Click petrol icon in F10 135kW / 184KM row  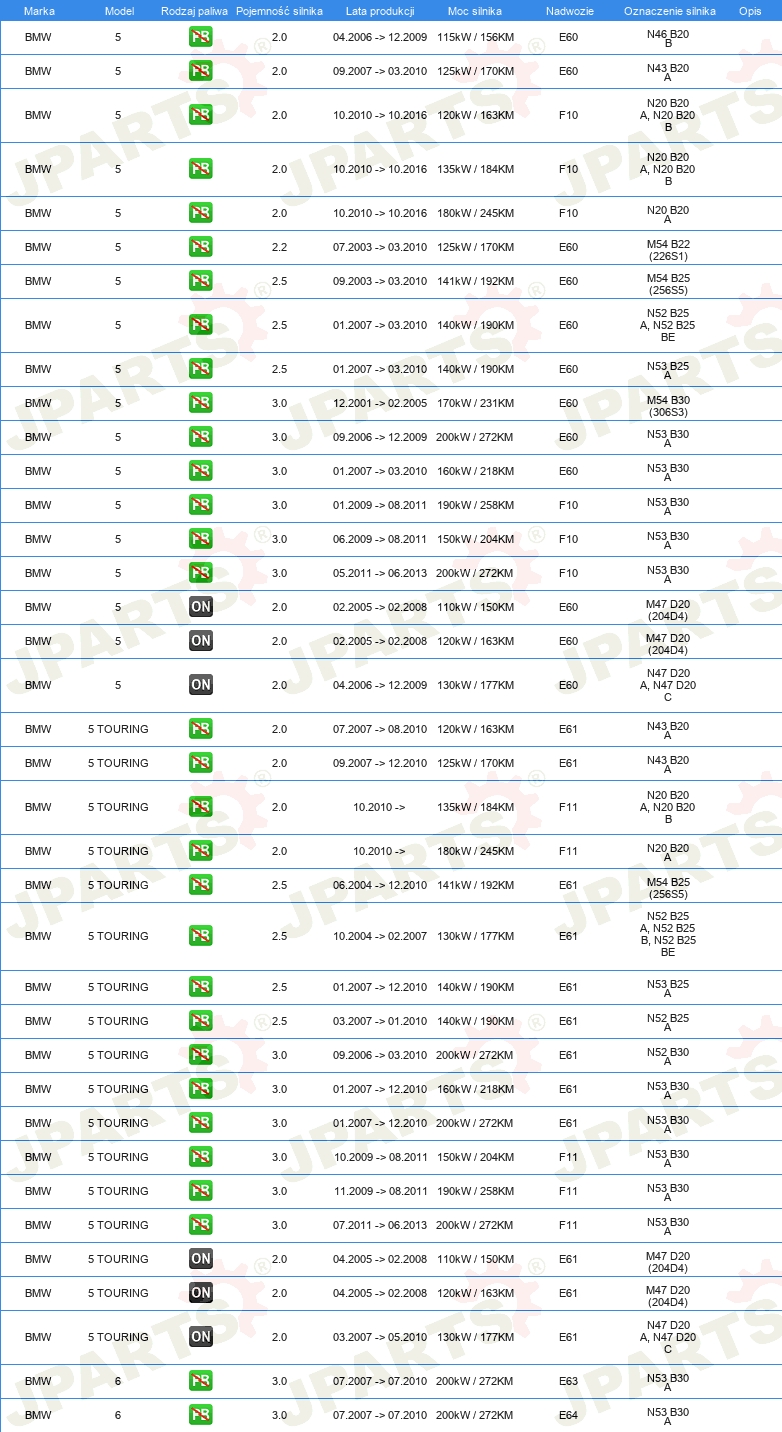click(201, 169)
